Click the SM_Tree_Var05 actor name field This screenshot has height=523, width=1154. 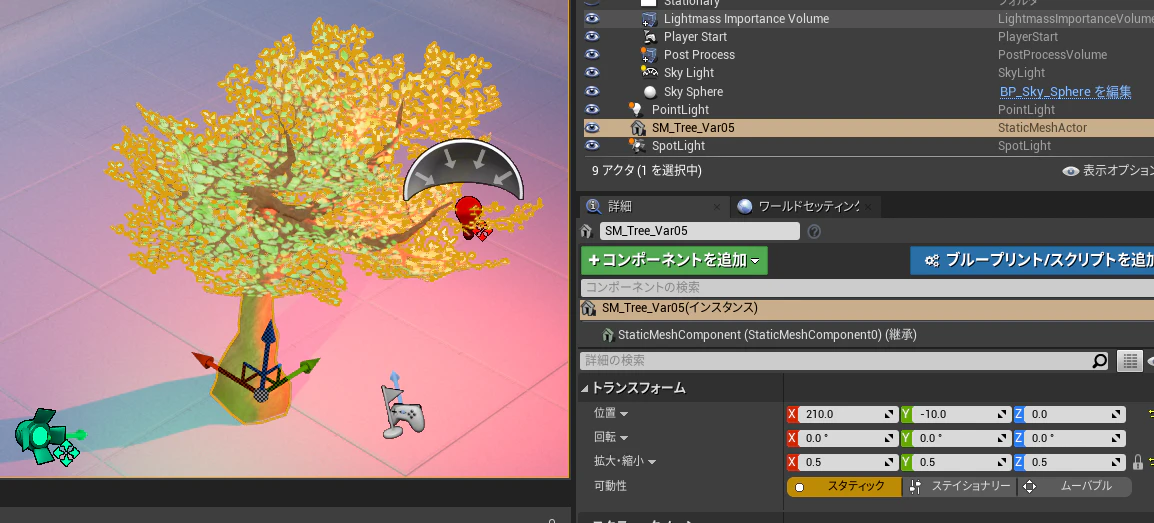699,231
